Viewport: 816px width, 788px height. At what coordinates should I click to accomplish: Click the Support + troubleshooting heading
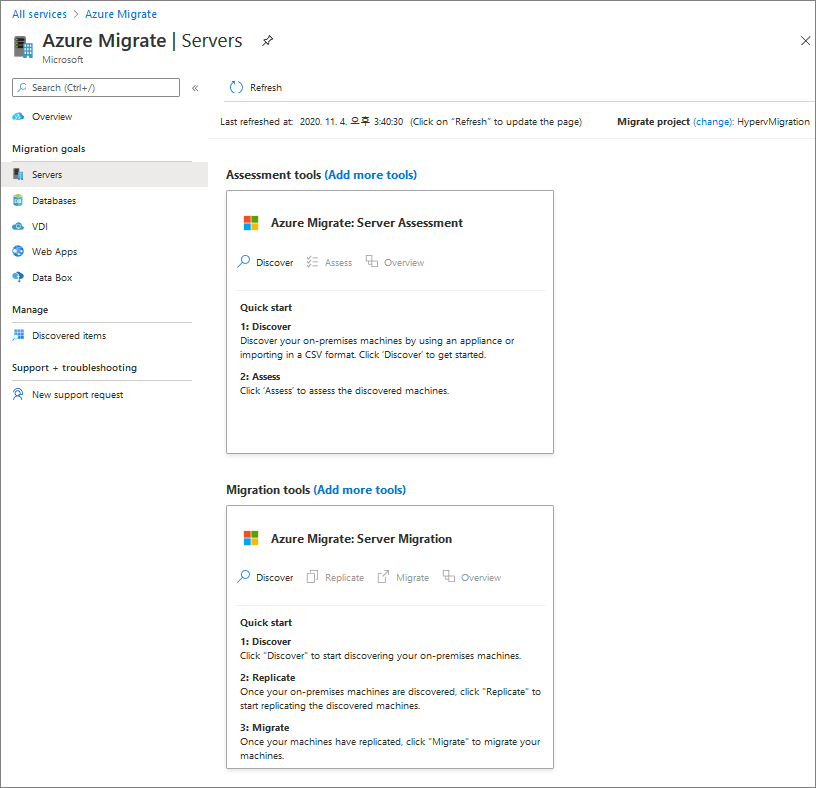pyautogui.click(x=74, y=367)
